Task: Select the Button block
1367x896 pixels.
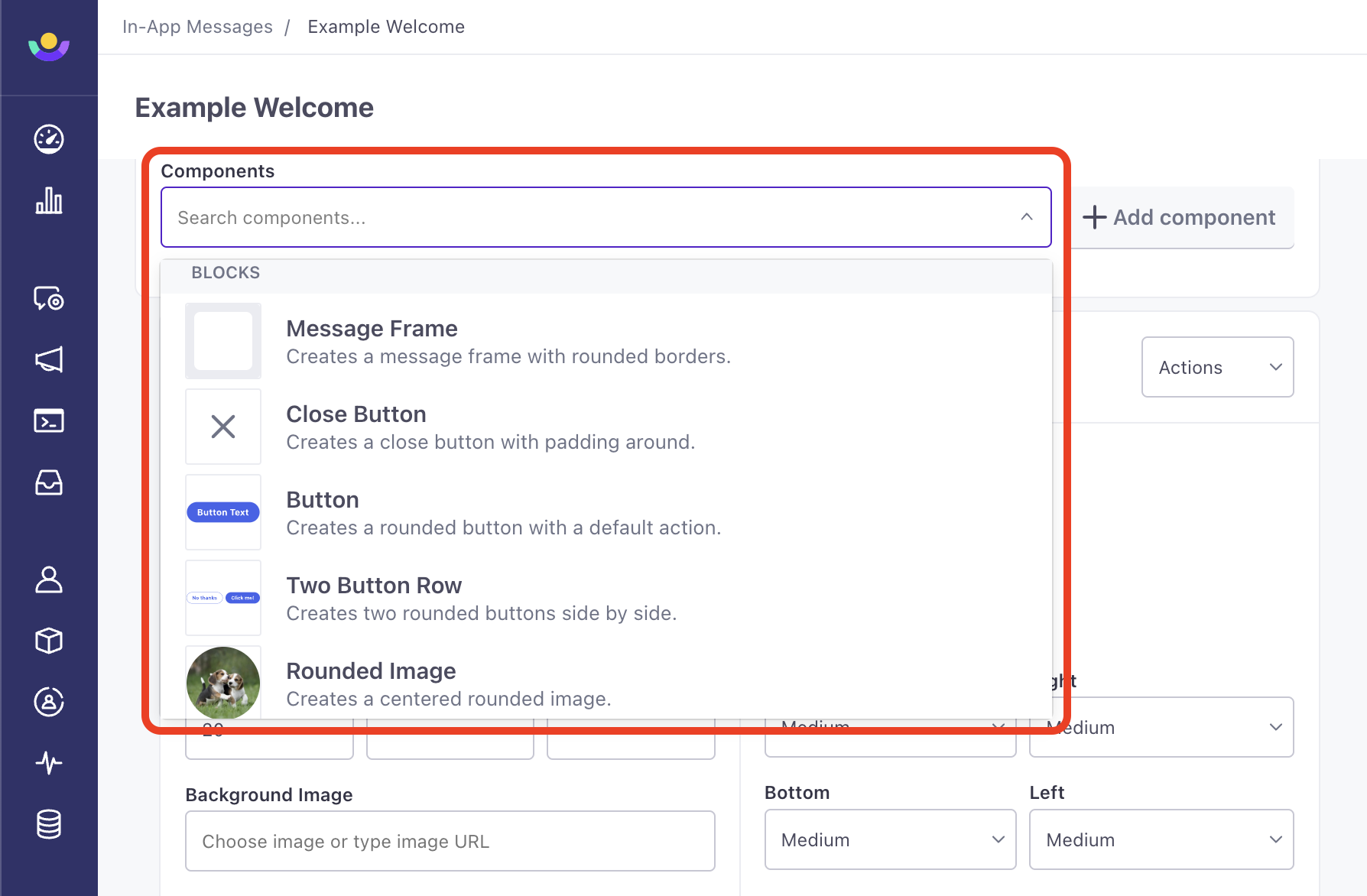Action: coord(606,512)
